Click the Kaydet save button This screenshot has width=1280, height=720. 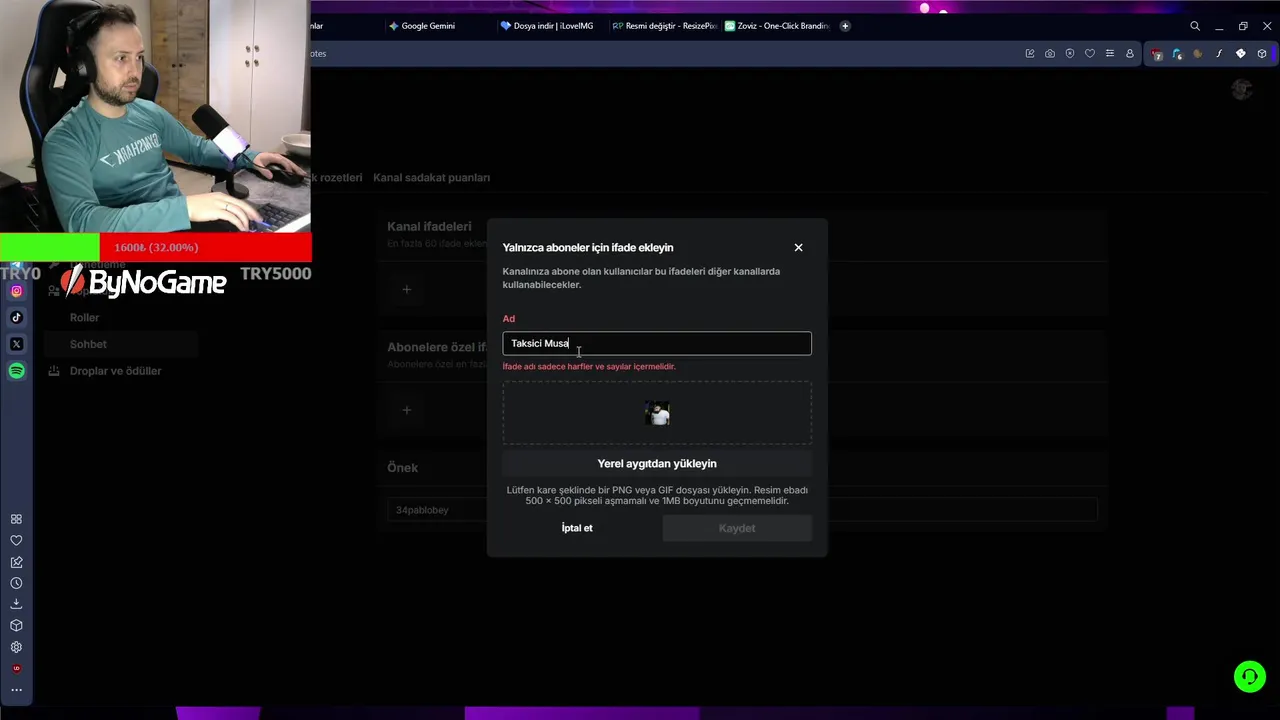737,528
